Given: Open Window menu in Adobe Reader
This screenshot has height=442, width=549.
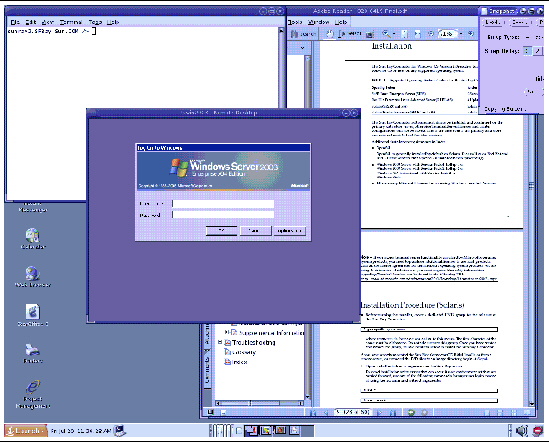Looking at the screenshot, I should pyautogui.click(x=318, y=22).
